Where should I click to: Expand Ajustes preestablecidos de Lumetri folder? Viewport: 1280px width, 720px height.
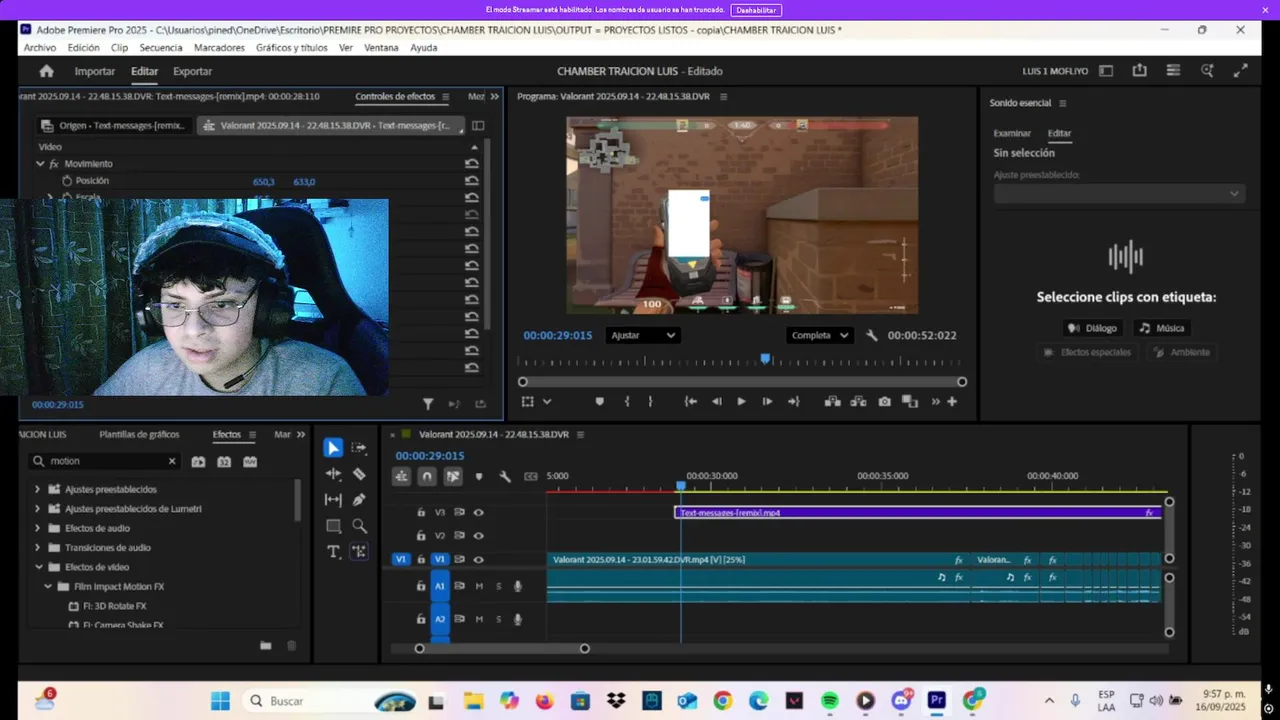click(38, 509)
